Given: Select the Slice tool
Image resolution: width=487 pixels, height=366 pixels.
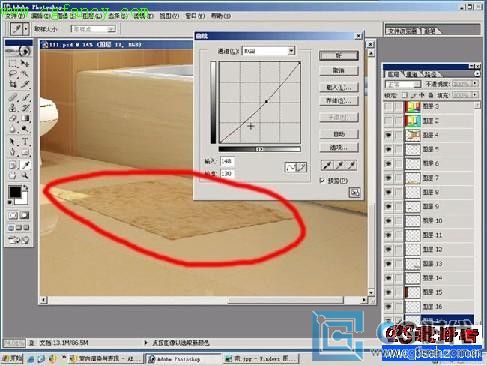Looking at the screenshot, I should [25, 84].
